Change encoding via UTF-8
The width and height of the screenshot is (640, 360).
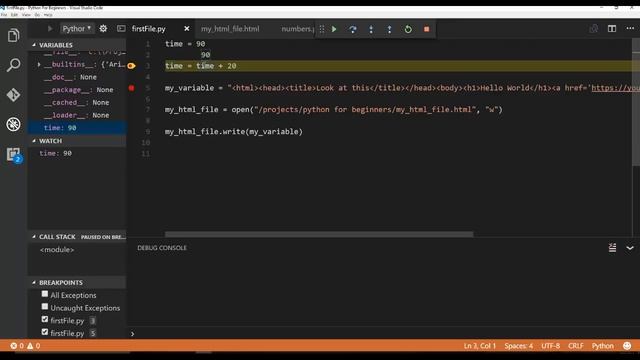551,346
